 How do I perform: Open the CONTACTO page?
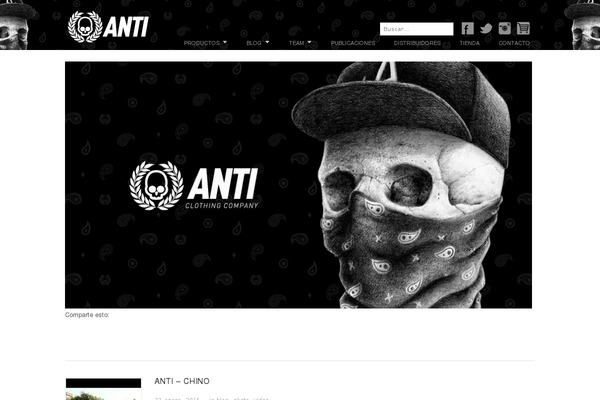pyautogui.click(x=514, y=43)
